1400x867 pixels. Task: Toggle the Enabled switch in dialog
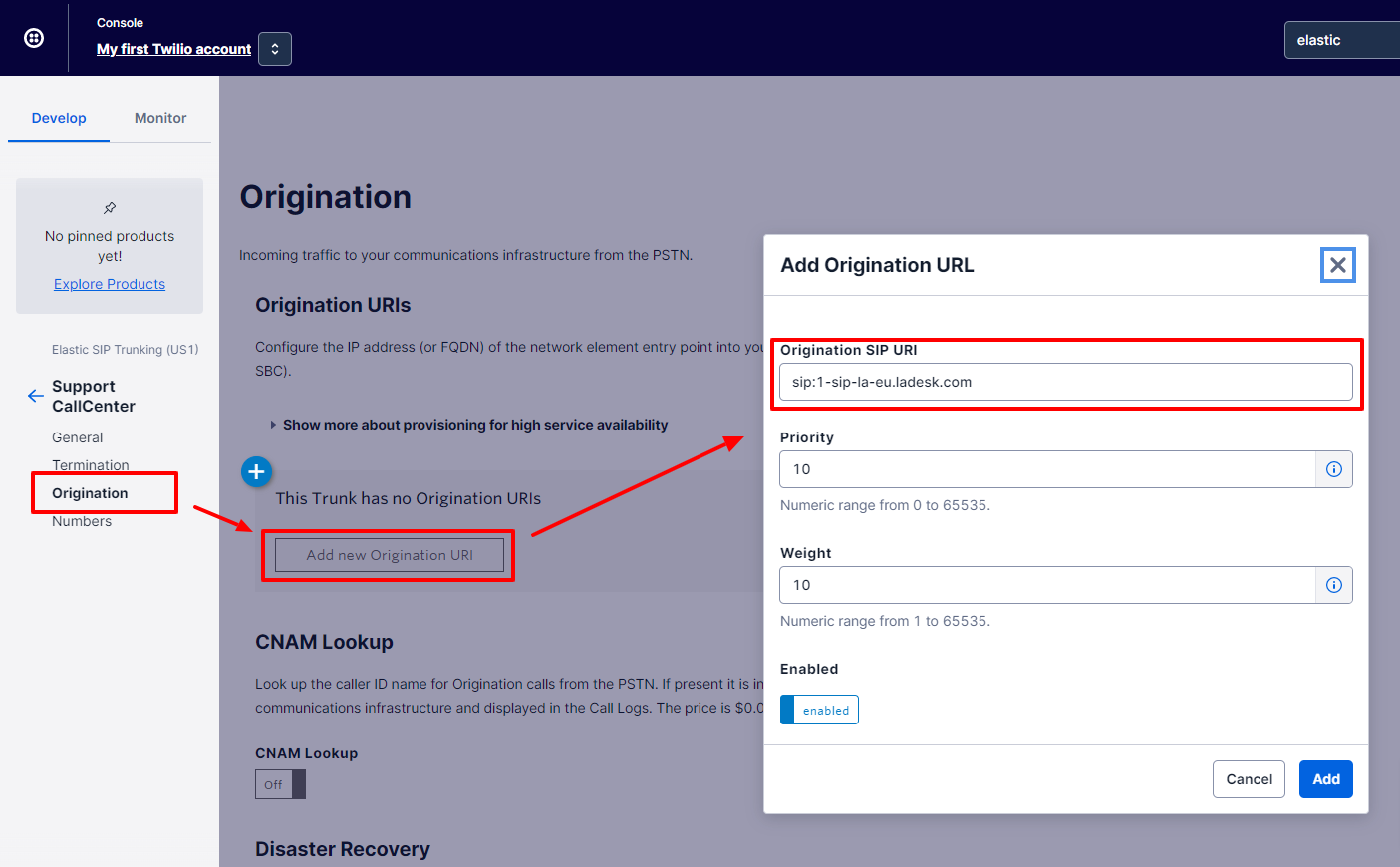819,710
